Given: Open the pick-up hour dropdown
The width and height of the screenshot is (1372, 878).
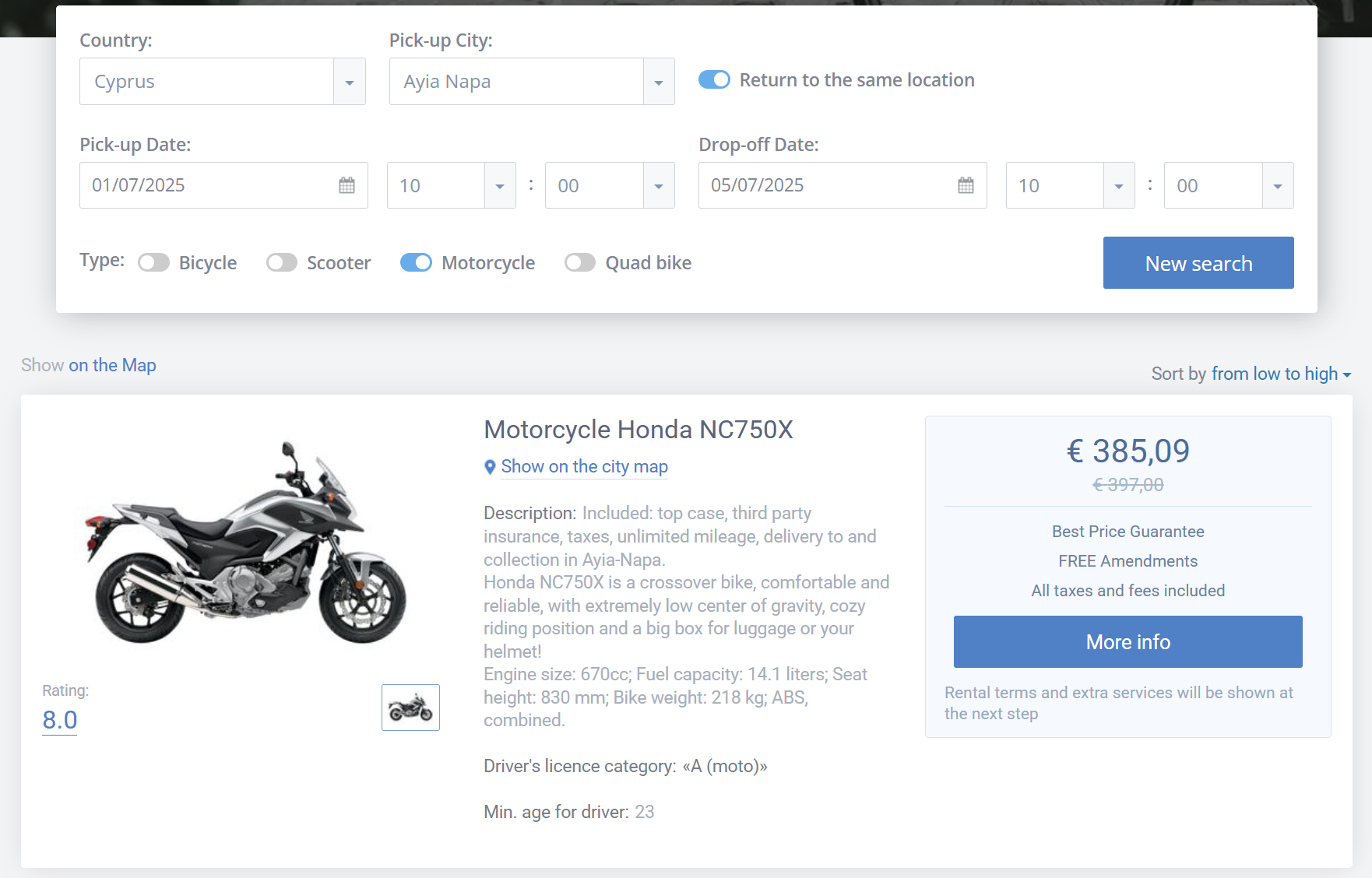Looking at the screenshot, I should [452, 185].
